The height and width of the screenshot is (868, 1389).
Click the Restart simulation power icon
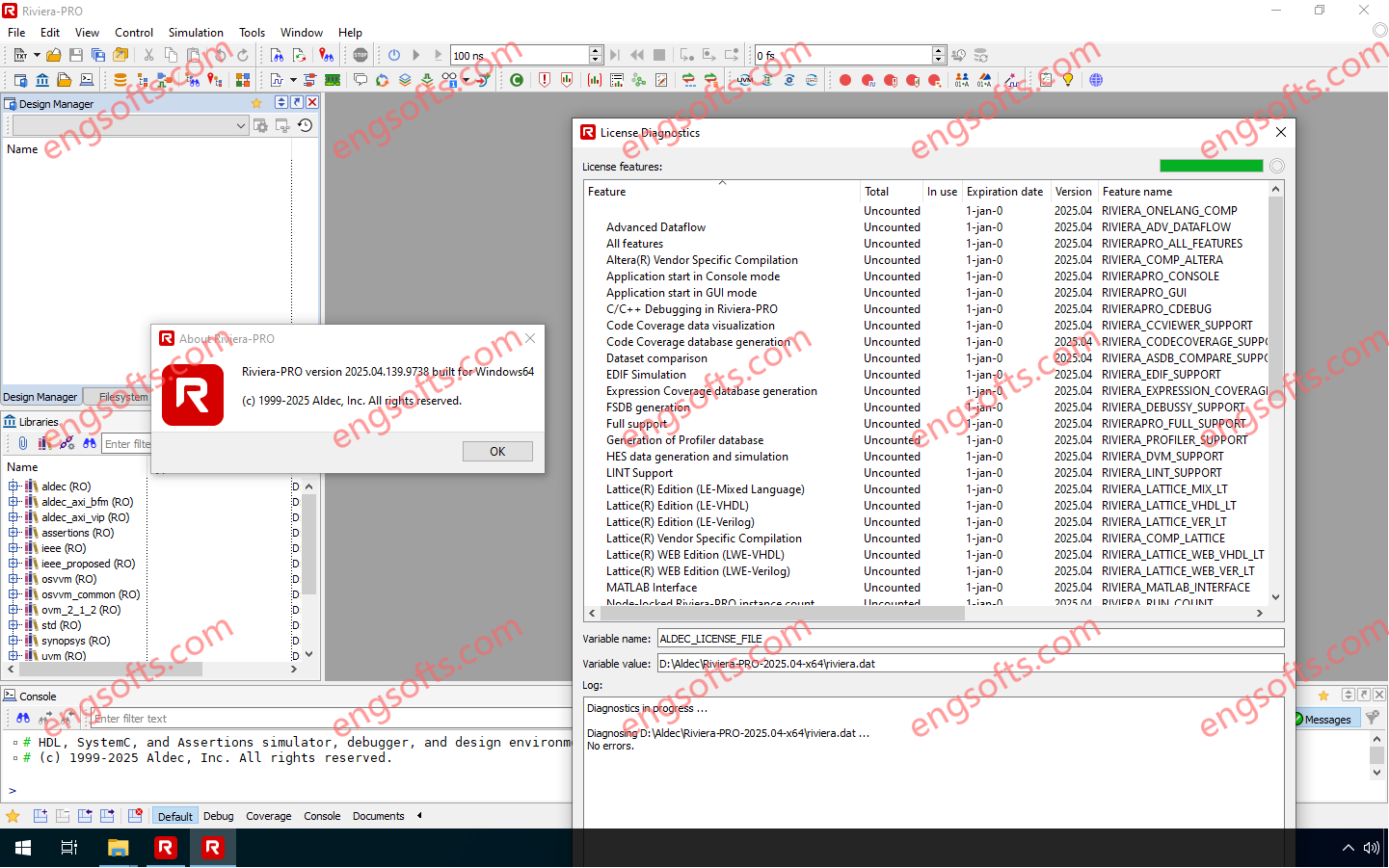[x=394, y=56]
